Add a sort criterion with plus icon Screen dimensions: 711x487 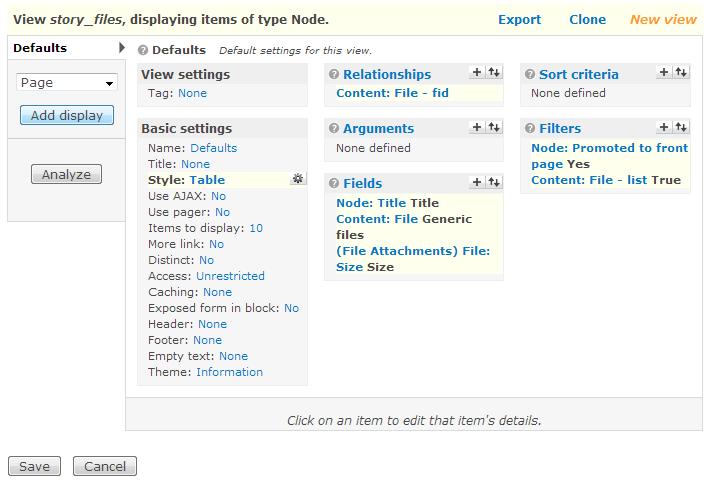pyautogui.click(x=664, y=73)
